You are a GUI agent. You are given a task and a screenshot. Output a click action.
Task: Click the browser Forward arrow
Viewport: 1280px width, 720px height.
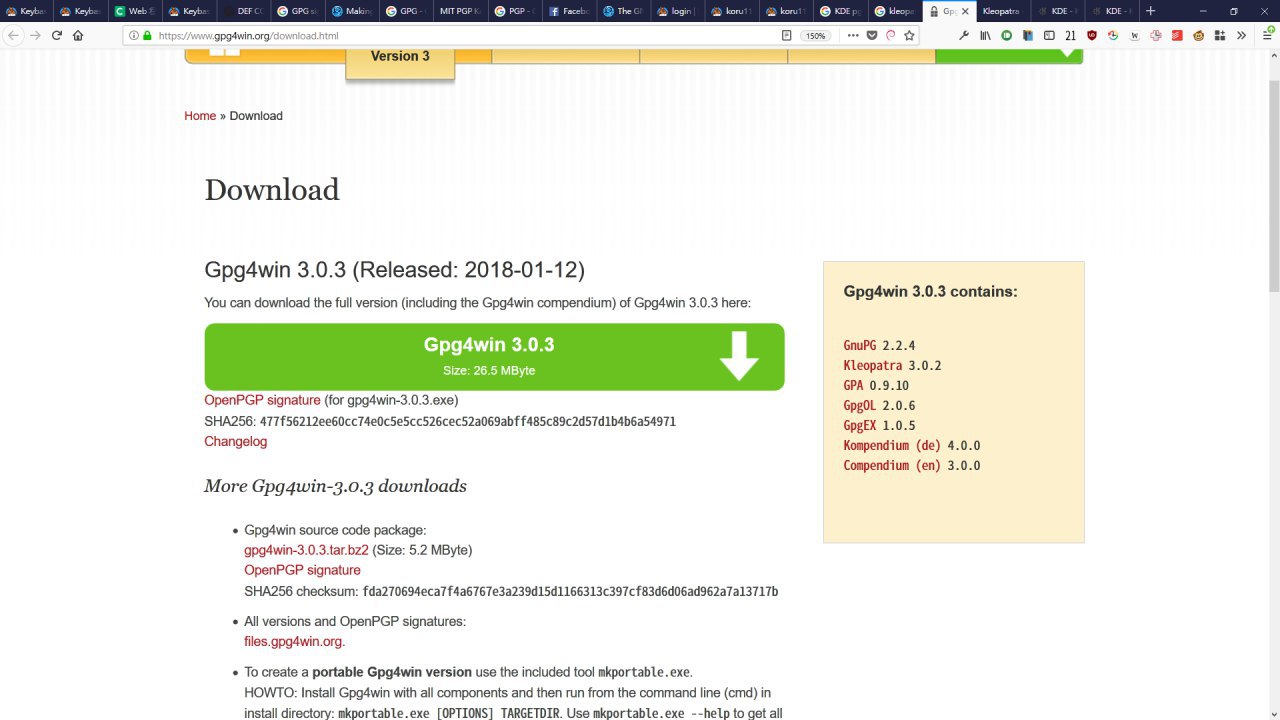click(35, 35)
